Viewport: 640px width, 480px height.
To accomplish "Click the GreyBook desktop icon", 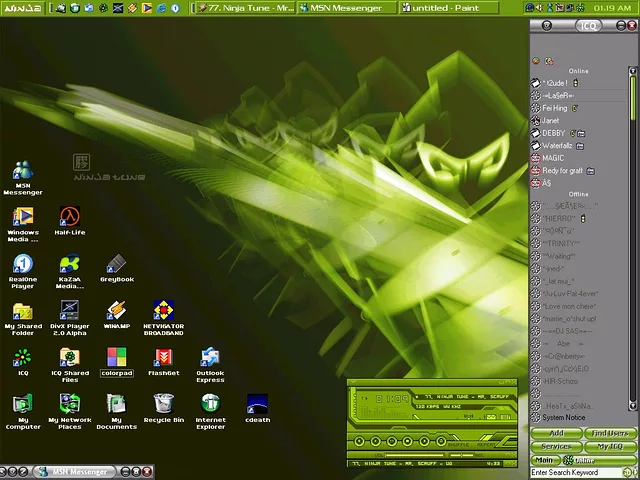I will tap(117, 268).
